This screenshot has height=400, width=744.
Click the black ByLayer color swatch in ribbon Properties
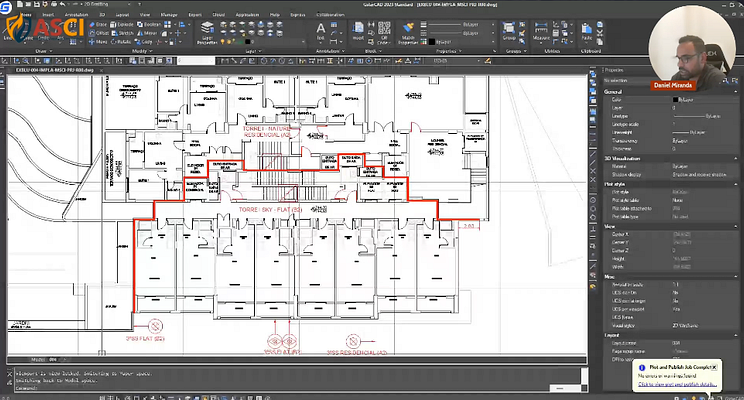pyautogui.click(x=432, y=42)
